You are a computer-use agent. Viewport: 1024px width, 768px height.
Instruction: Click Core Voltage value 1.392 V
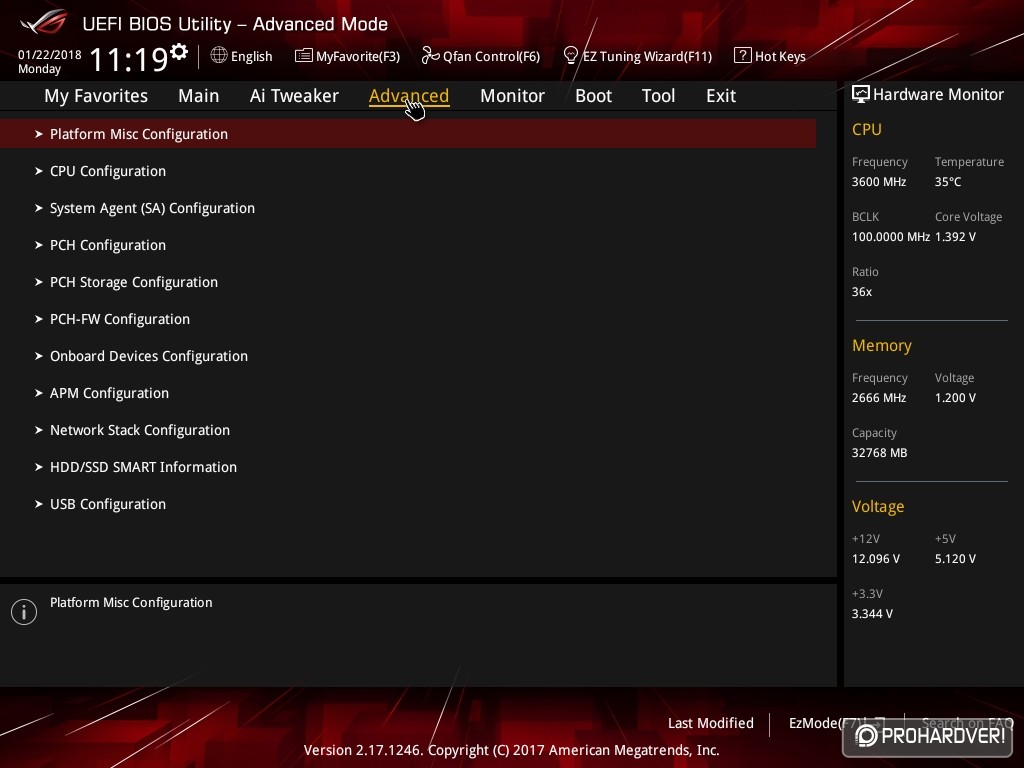[955, 237]
